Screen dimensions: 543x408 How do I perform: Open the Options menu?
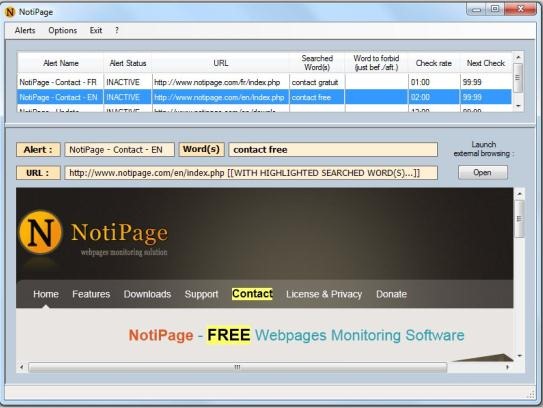(x=63, y=30)
